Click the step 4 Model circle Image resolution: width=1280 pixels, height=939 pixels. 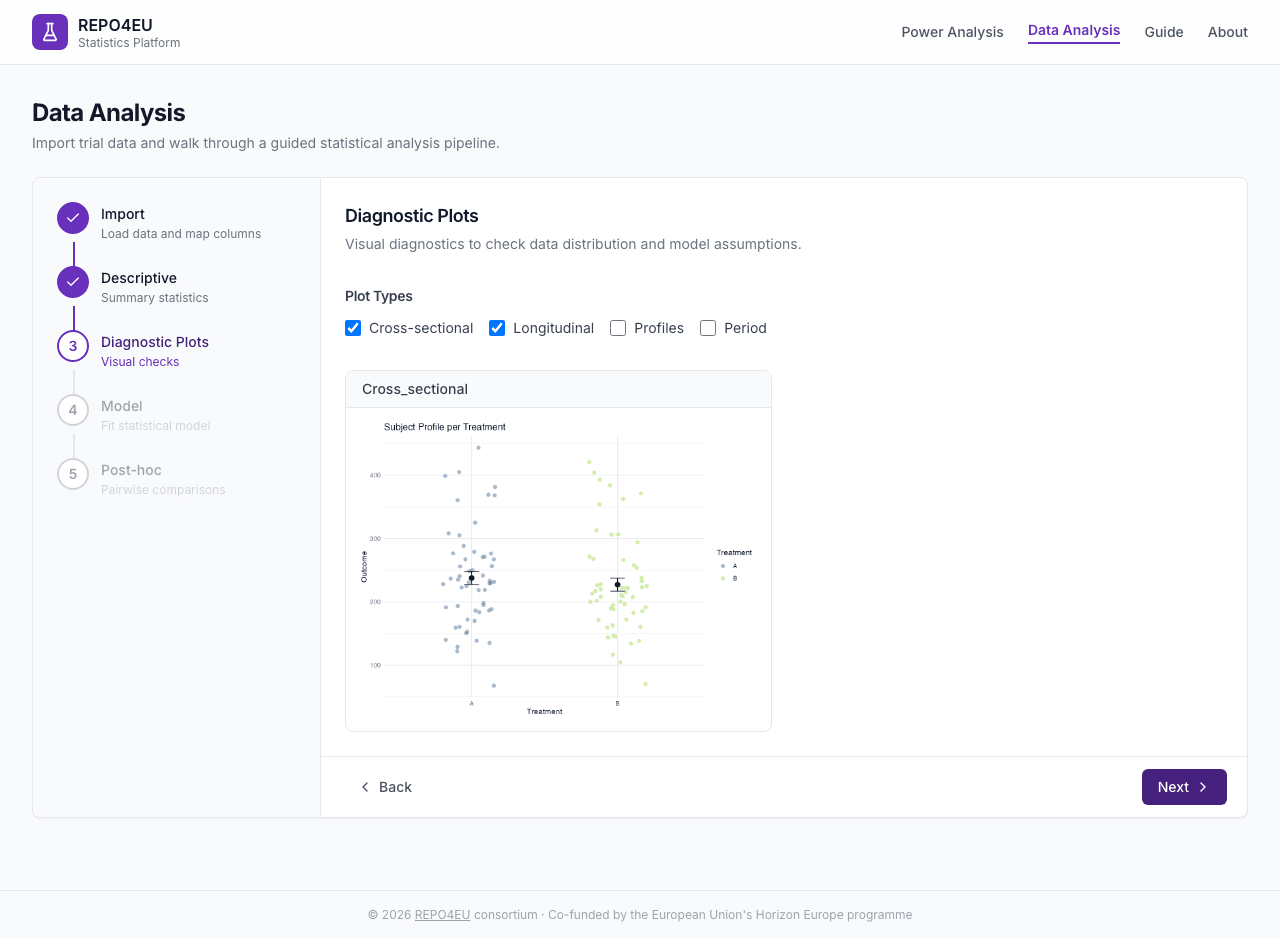(73, 410)
